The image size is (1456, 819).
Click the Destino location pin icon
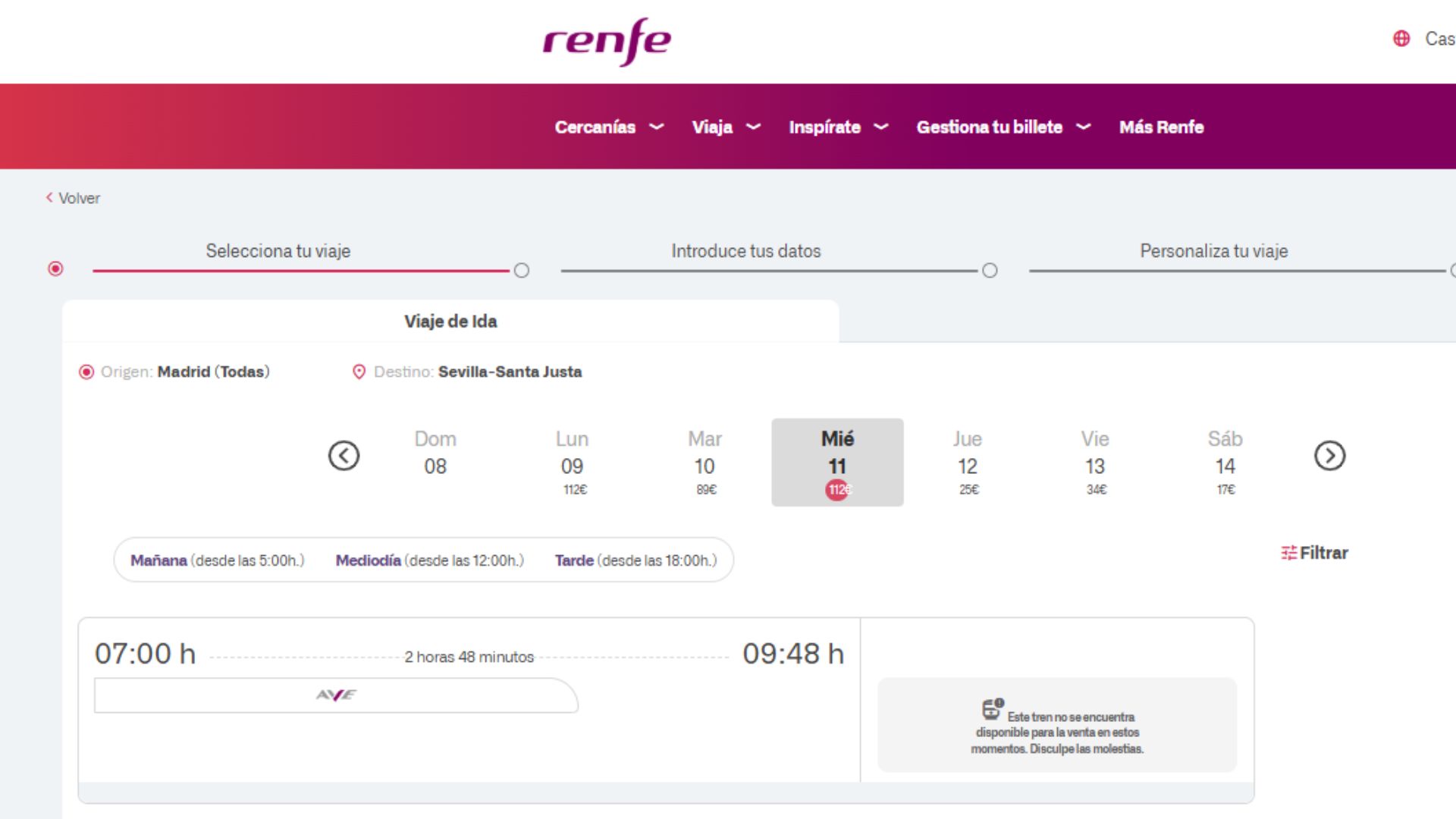[x=359, y=372]
